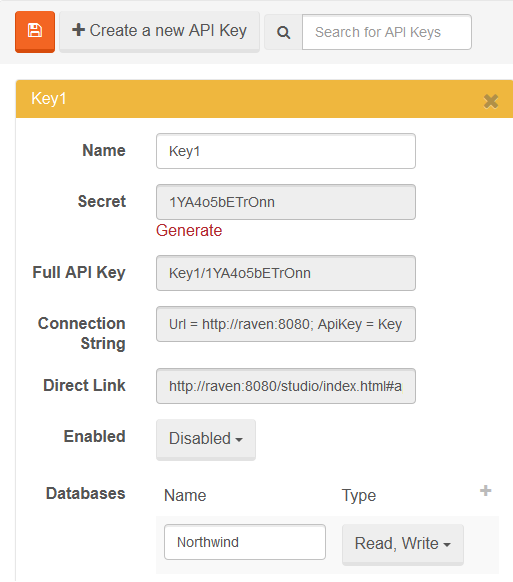Select the Full API Key field
The height and width of the screenshot is (582, 513).
286,273
